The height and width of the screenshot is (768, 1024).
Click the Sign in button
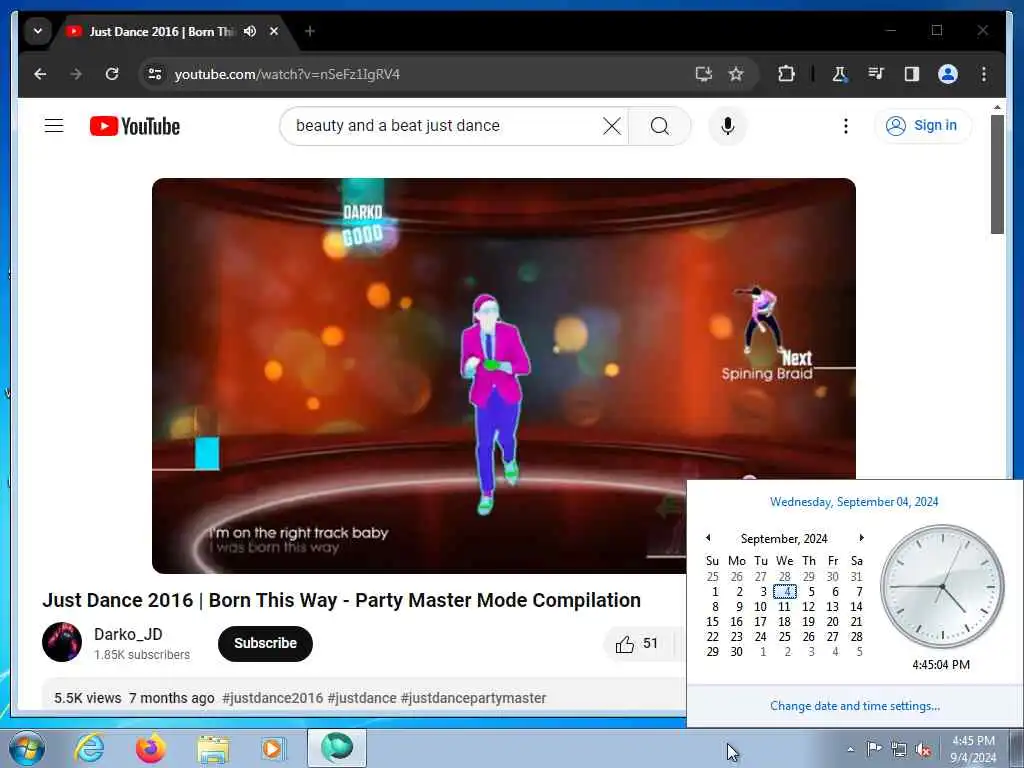[x=922, y=125]
